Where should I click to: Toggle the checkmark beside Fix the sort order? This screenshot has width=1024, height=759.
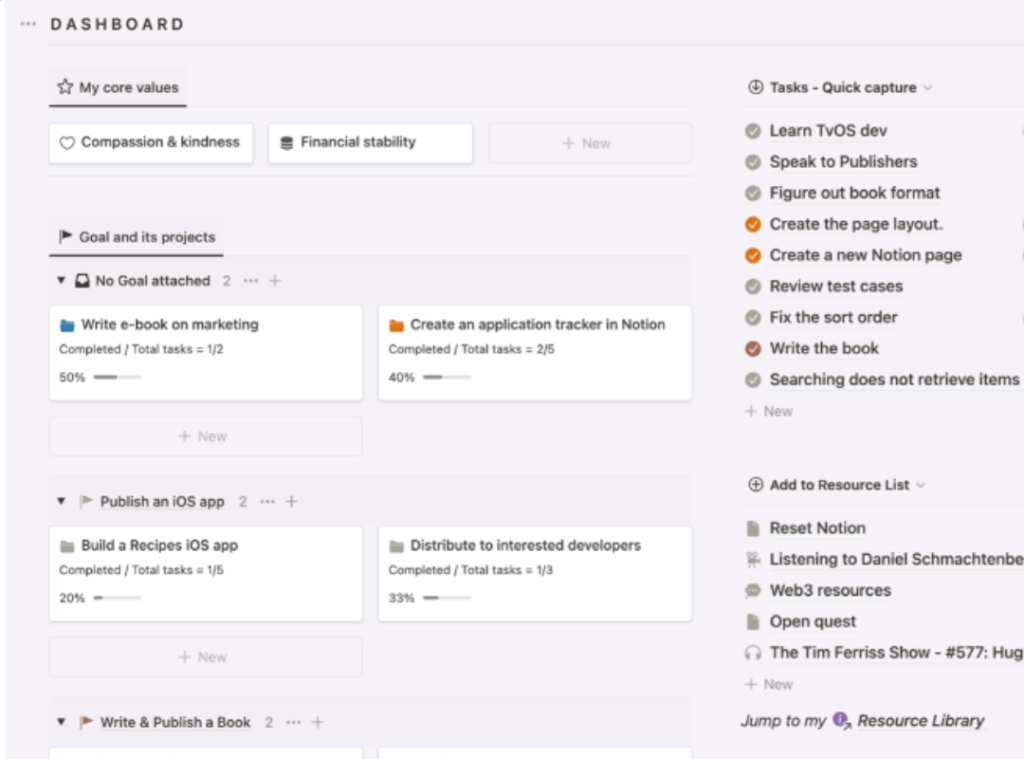753,317
